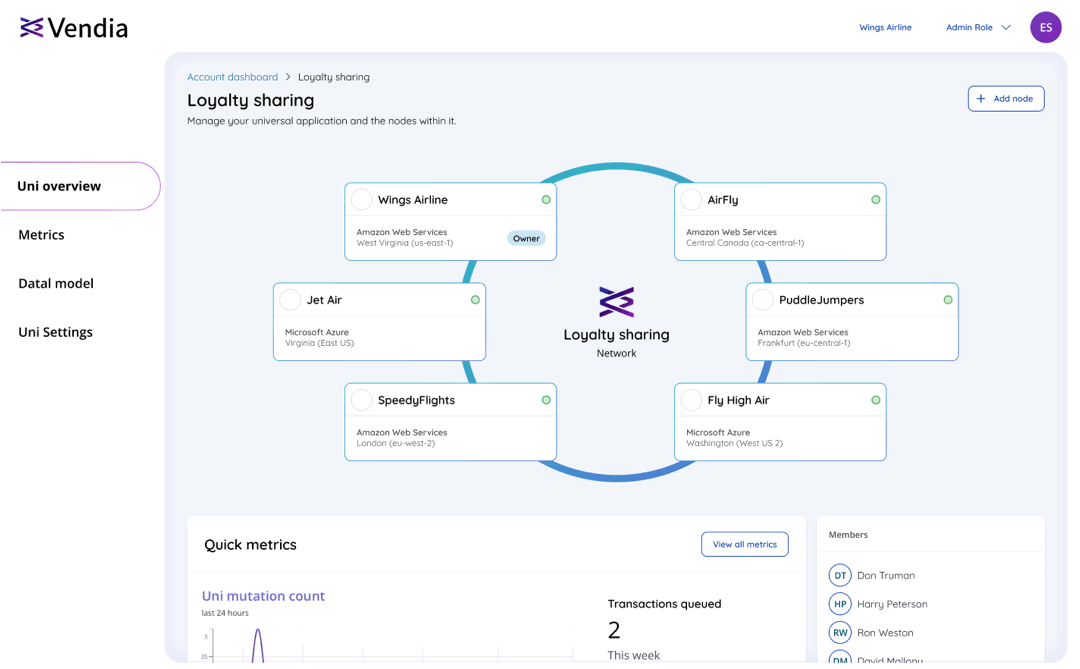Open the Account dashboard breadcrumb link
The image size is (1080, 669).
coord(233,77)
